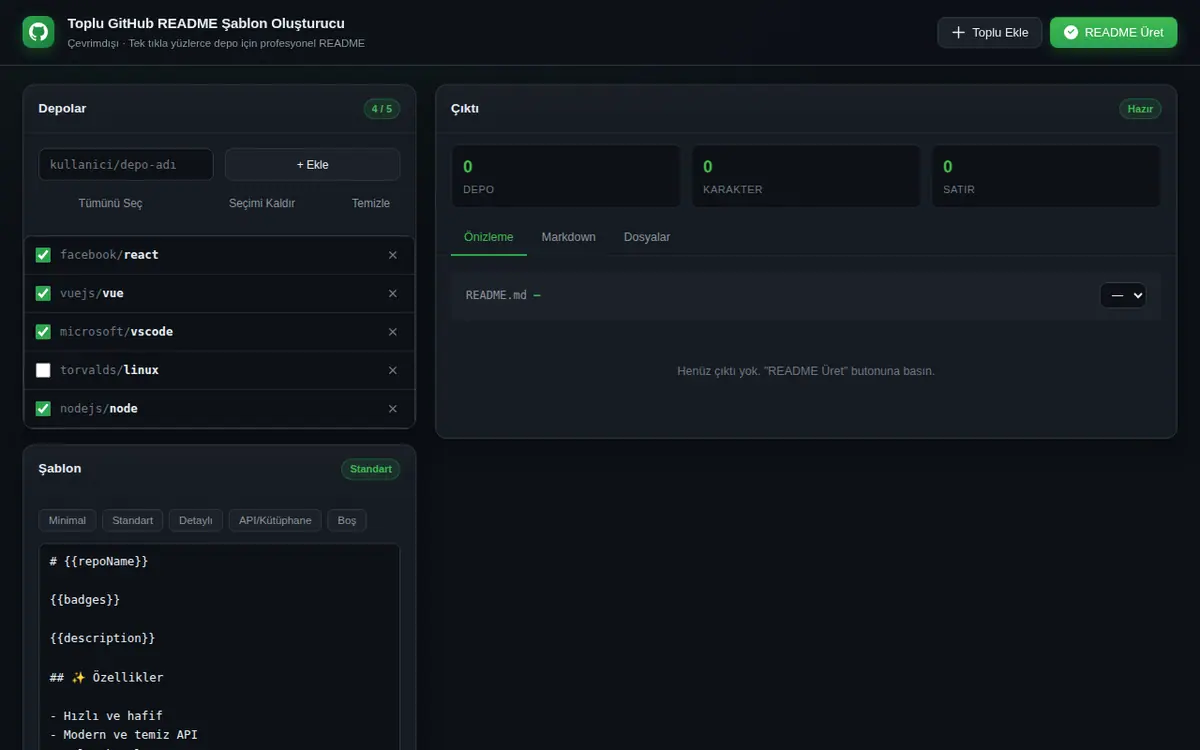Click the {{badges}} line in template

click(85, 600)
